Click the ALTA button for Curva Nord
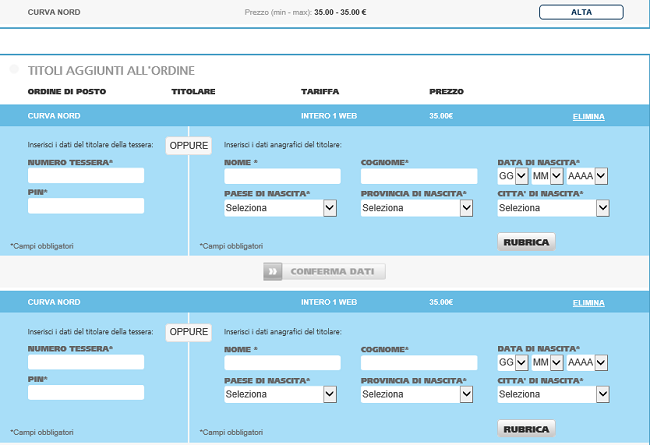The height and width of the screenshot is (445, 650). [581, 12]
